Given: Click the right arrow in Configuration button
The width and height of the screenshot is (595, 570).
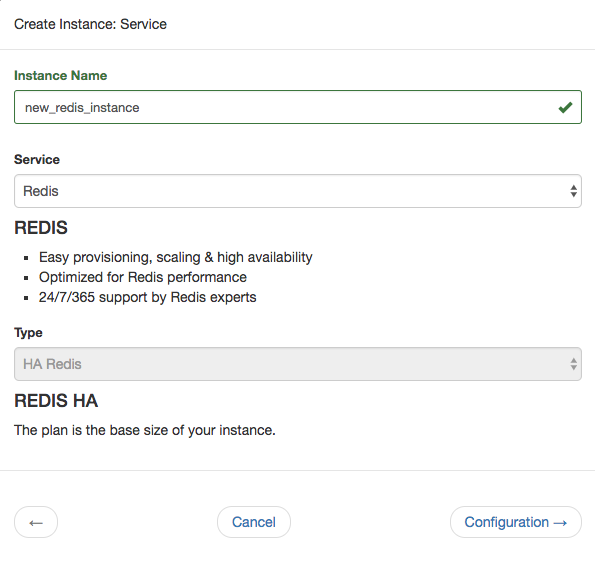Looking at the screenshot, I should (560, 523).
